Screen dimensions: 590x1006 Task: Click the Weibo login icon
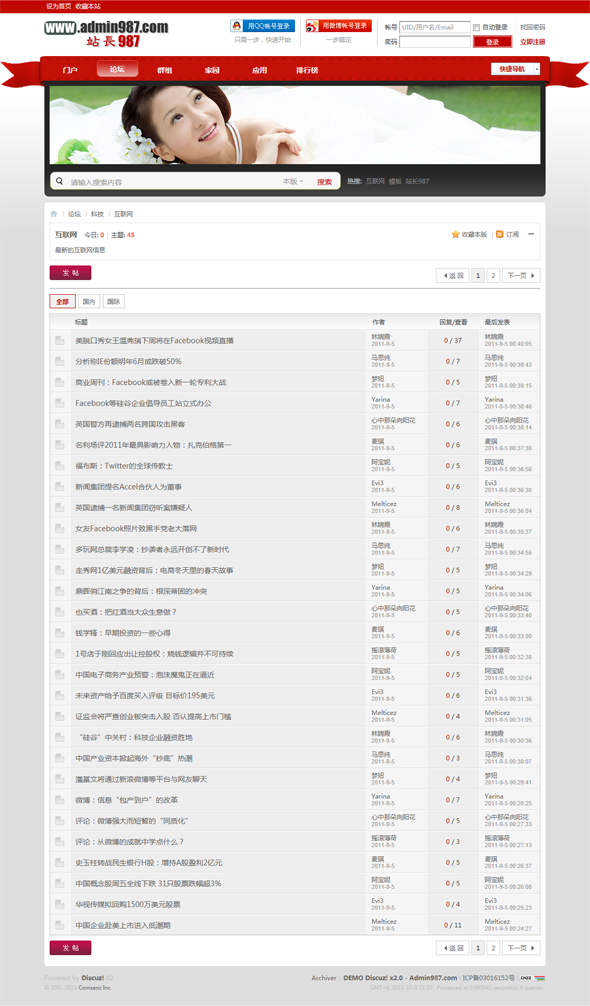pos(312,26)
